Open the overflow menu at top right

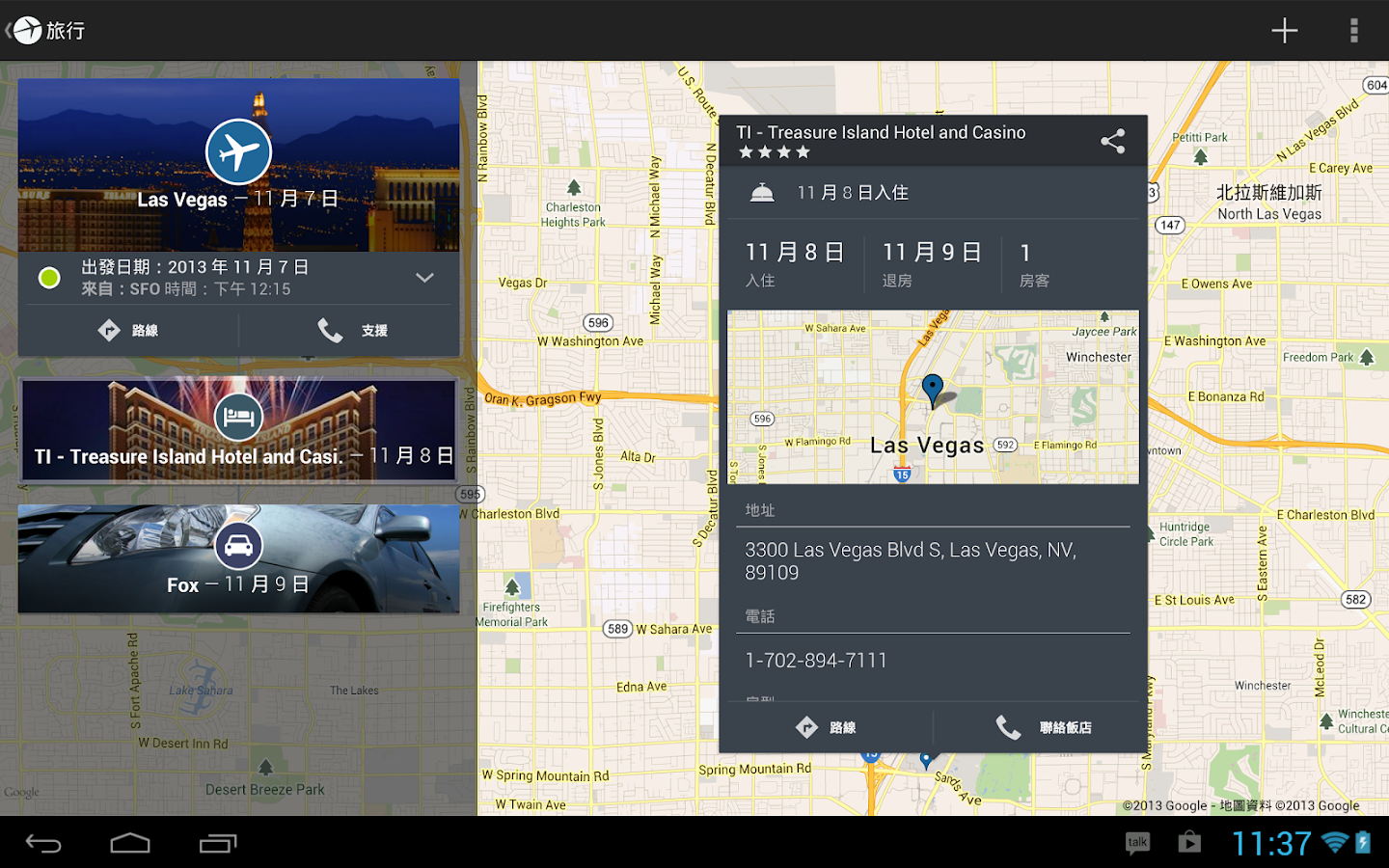(1353, 30)
